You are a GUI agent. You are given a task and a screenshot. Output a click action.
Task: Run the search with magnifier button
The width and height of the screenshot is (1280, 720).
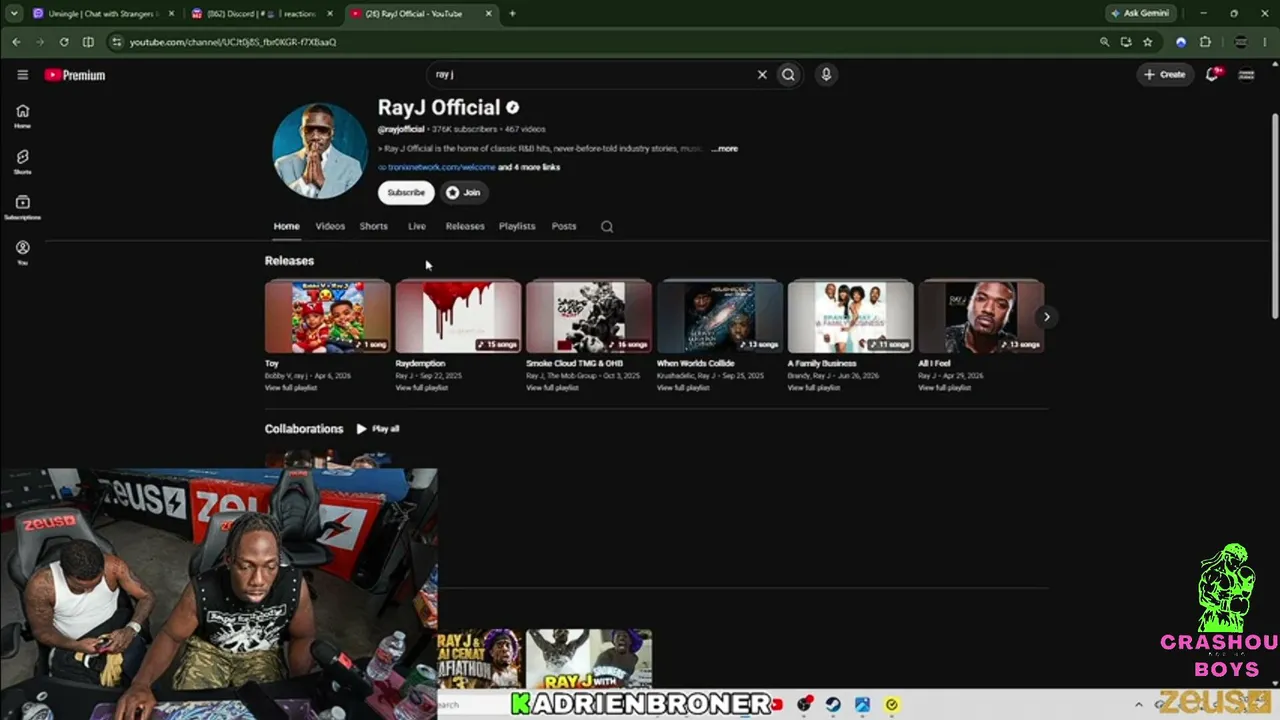tap(789, 74)
